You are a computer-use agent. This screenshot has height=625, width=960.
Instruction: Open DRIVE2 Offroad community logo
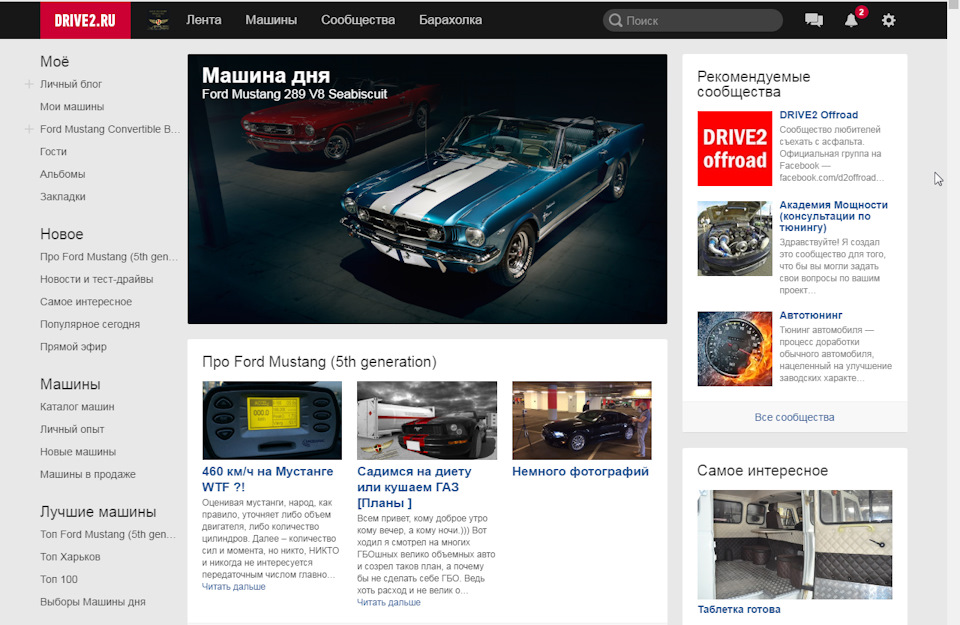coord(735,149)
